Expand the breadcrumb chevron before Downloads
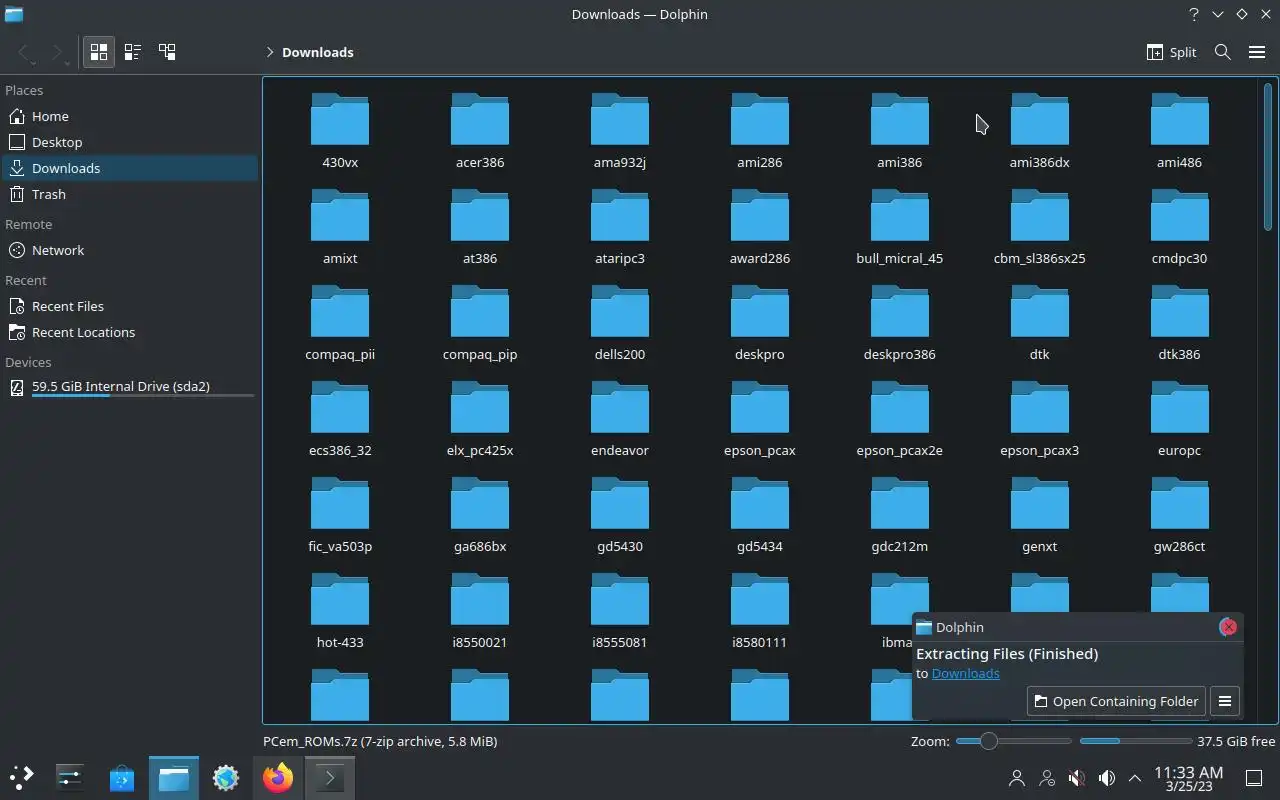Screen dimensions: 1280x800 (x=270, y=52)
